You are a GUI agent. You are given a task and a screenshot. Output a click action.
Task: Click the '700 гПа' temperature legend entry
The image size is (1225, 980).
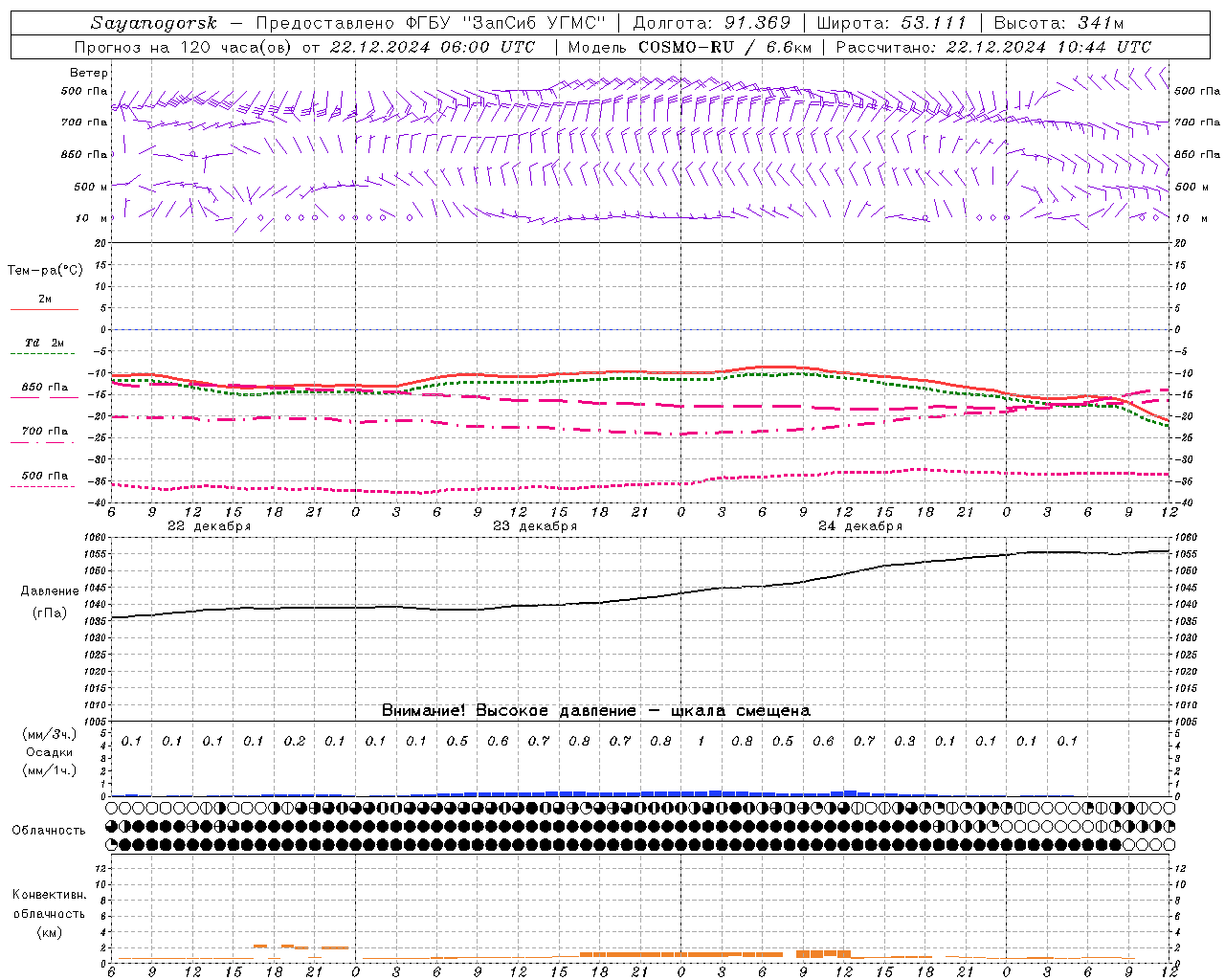tap(45, 432)
